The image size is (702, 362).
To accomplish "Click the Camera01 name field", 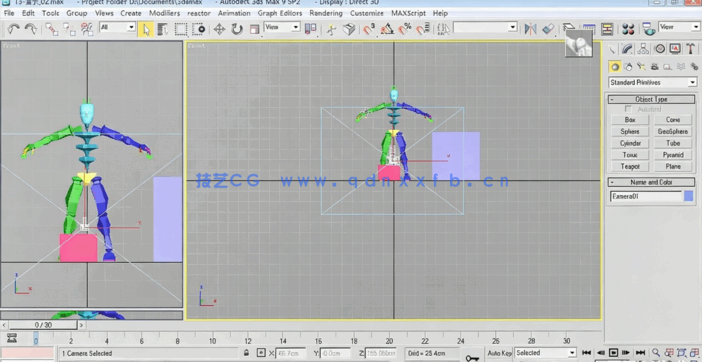I will (x=646, y=196).
